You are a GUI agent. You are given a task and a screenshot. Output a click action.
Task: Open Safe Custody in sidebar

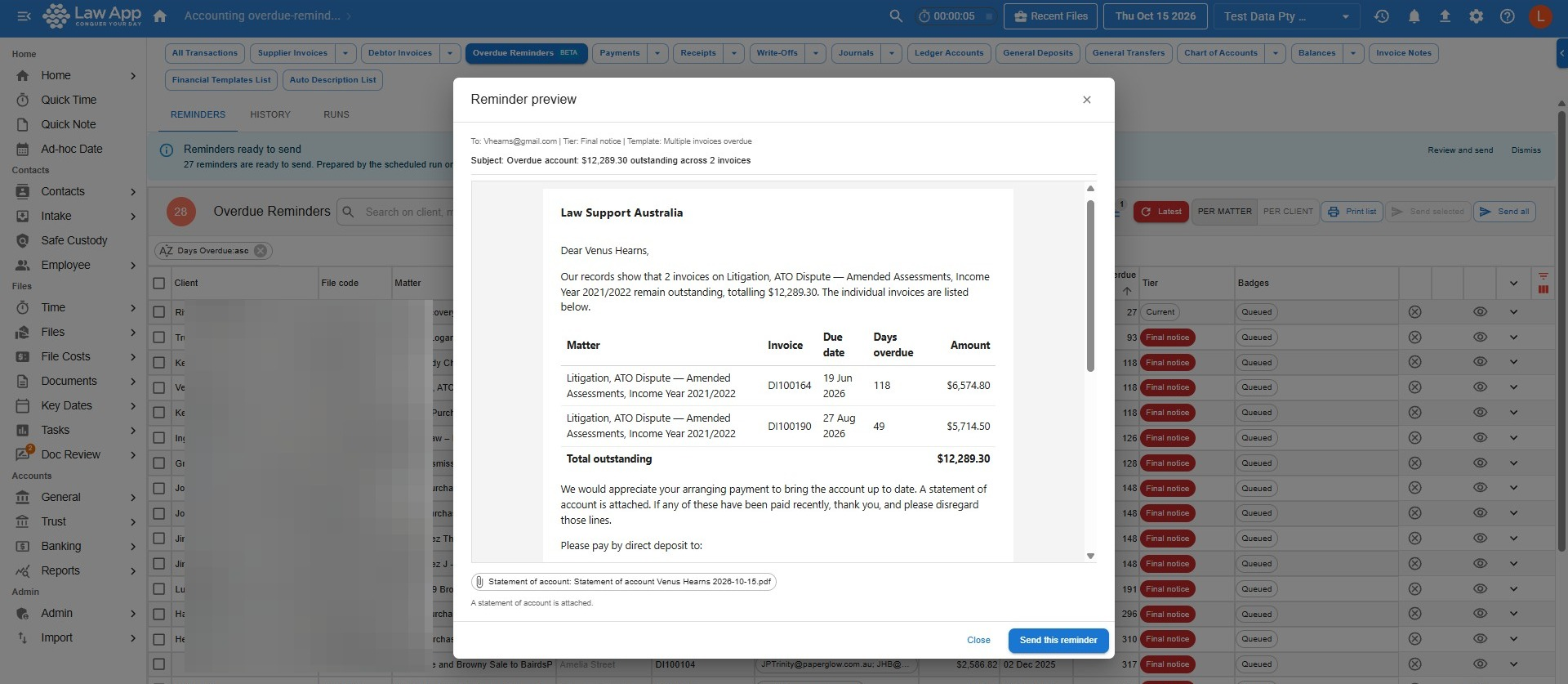(x=73, y=240)
